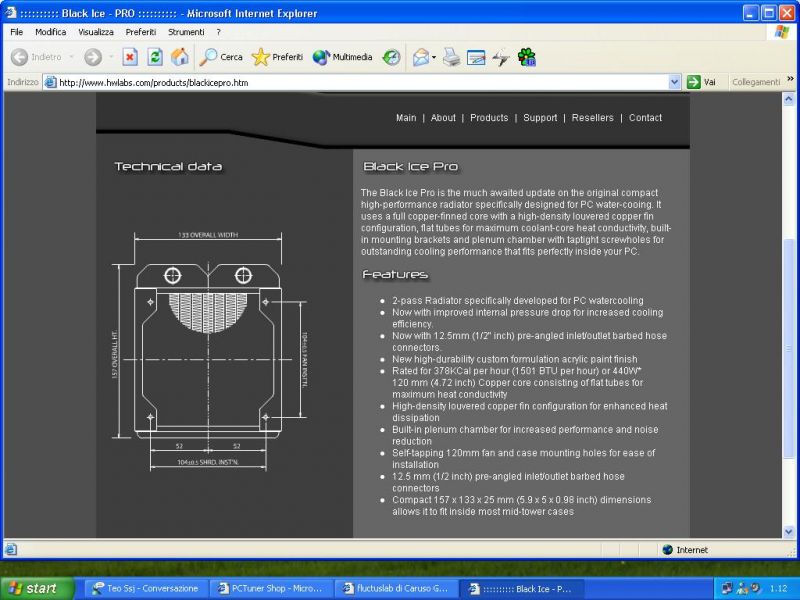
Task: Click the radiator technical drawing image
Action: (x=210, y=351)
